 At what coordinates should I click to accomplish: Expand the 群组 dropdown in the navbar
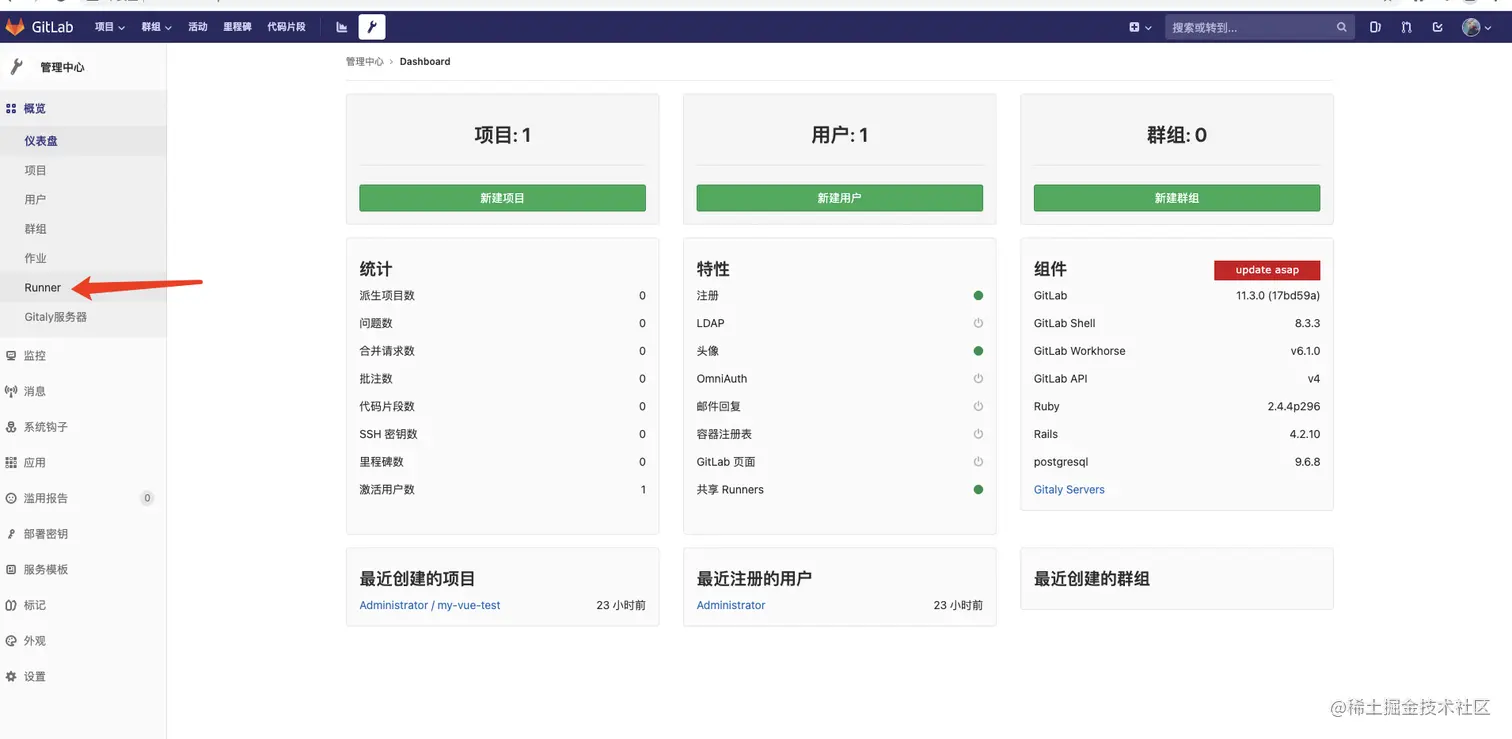(x=157, y=27)
